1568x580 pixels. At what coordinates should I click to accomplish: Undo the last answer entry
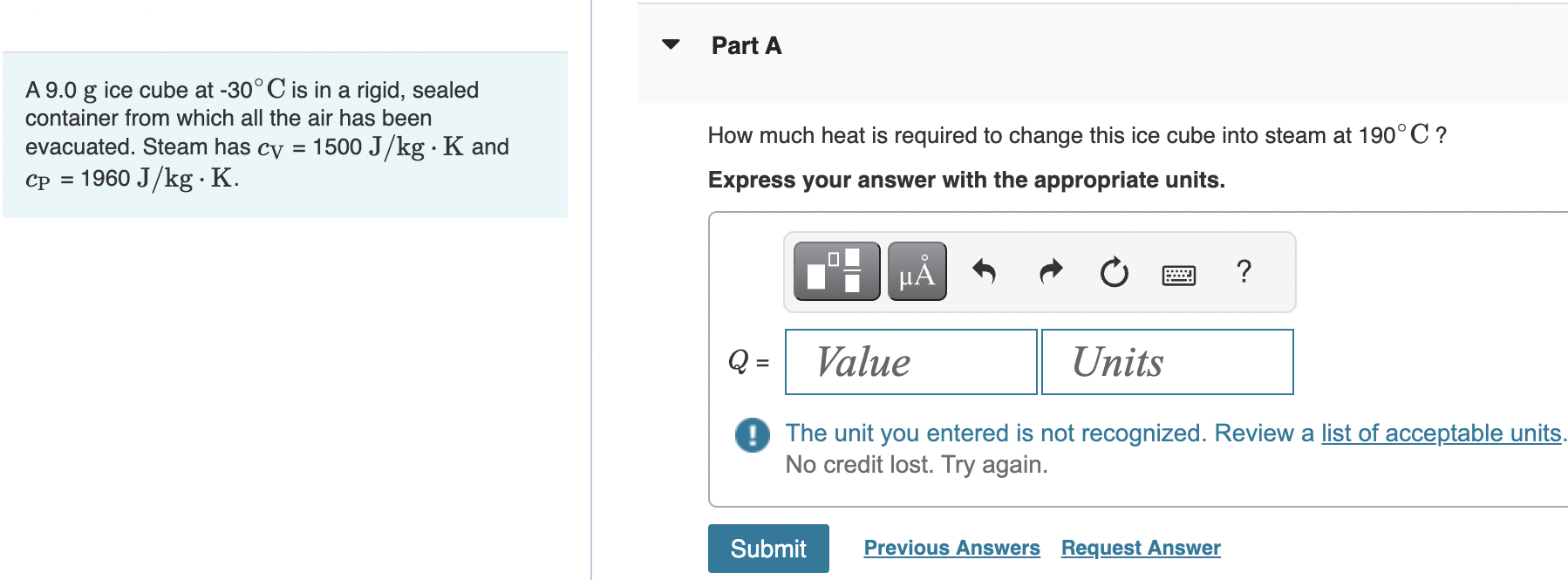pos(983,271)
